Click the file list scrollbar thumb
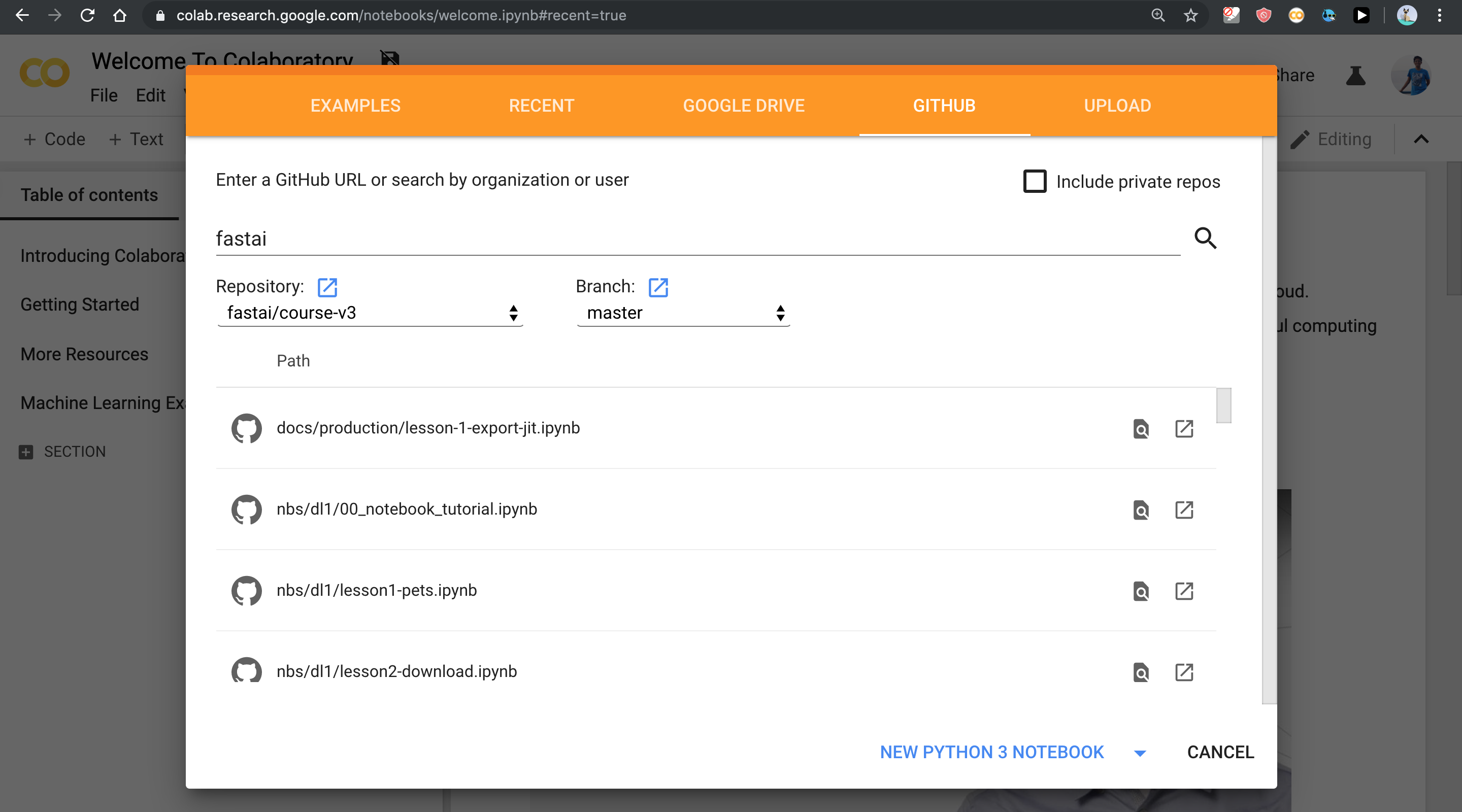1462x812 pixels. tap(1223, 405)
